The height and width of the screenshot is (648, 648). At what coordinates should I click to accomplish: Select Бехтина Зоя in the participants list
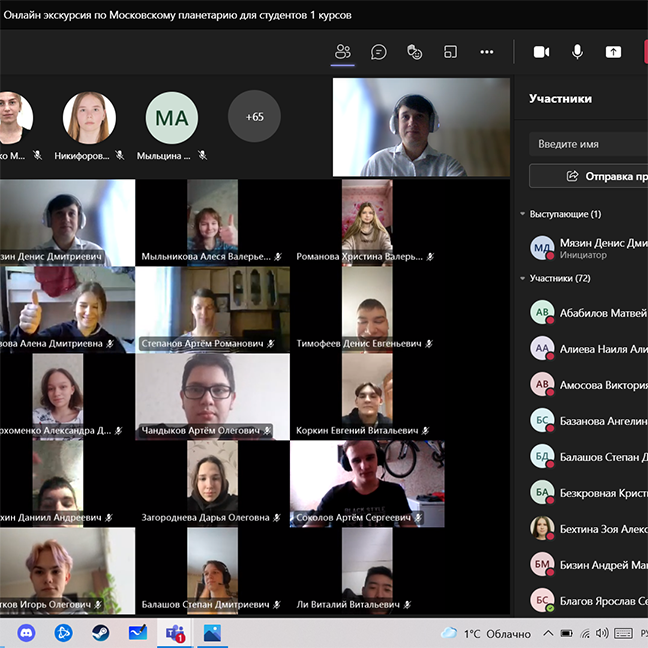tap(602, 529)
